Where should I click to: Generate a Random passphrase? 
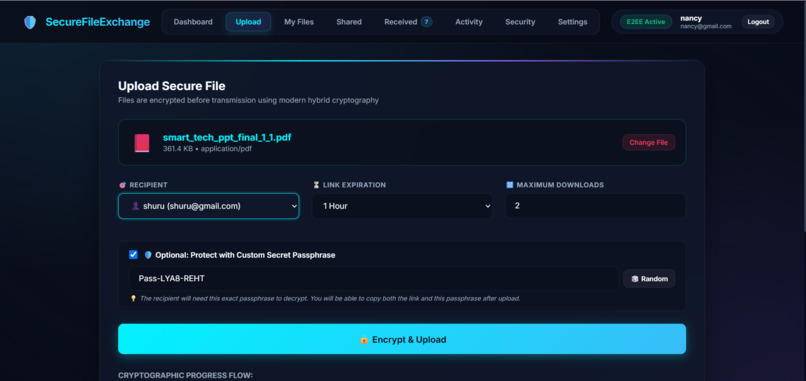point(649,279)
